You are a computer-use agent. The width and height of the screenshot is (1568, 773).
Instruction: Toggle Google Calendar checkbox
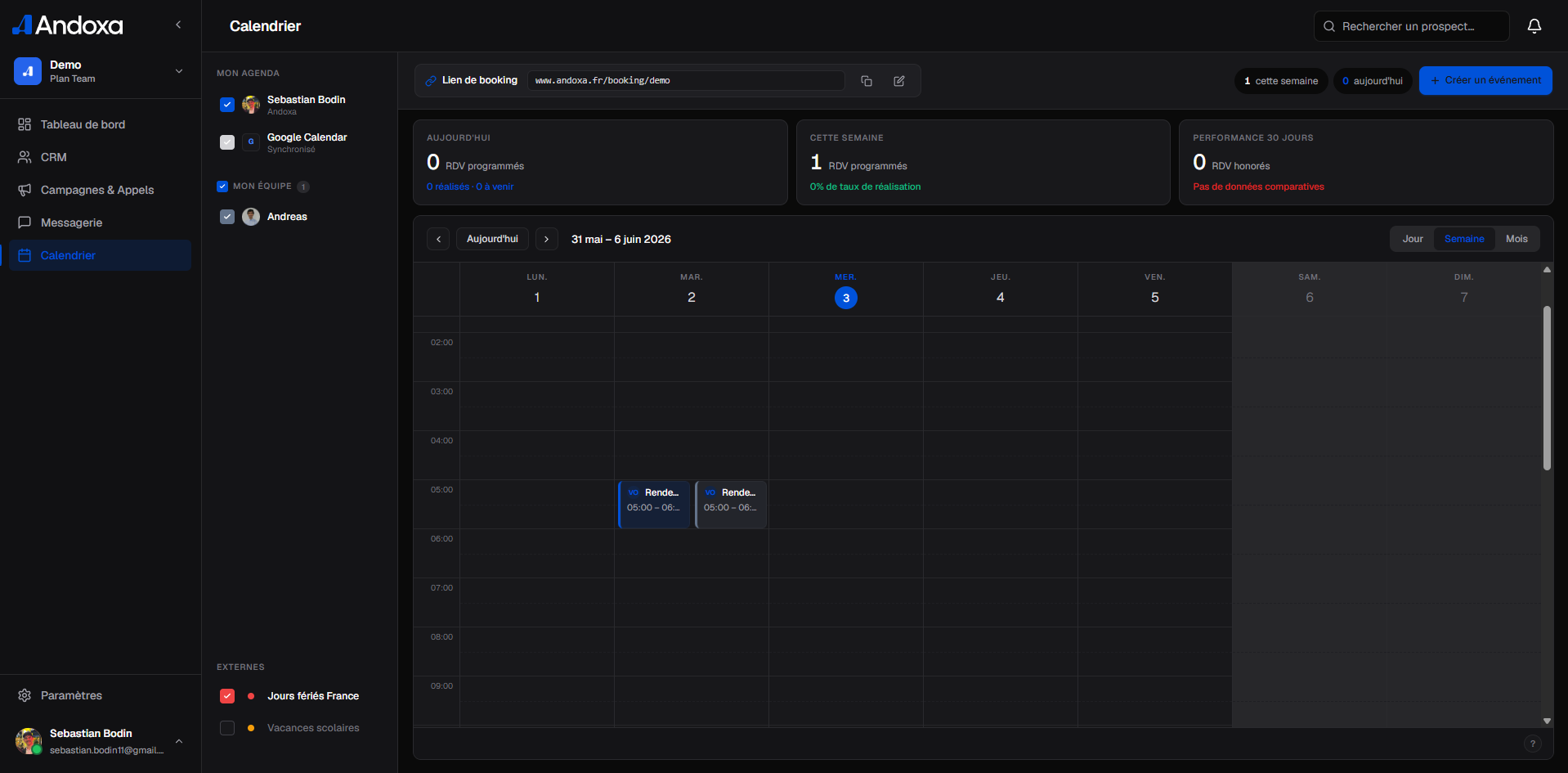[227, 142]
